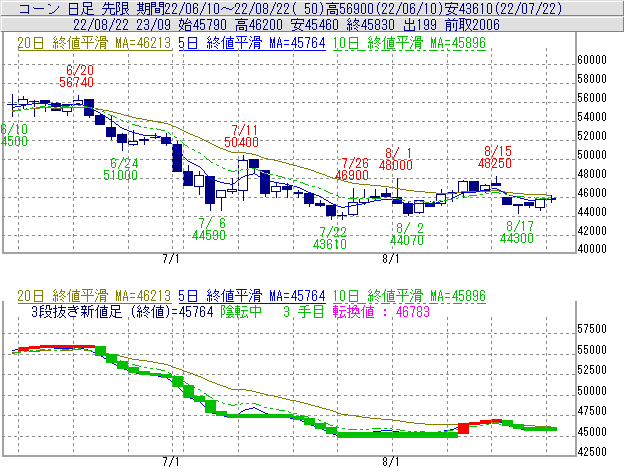Click the green 7/22 43610 trough label
624x475 pixels.
(330, 238)
